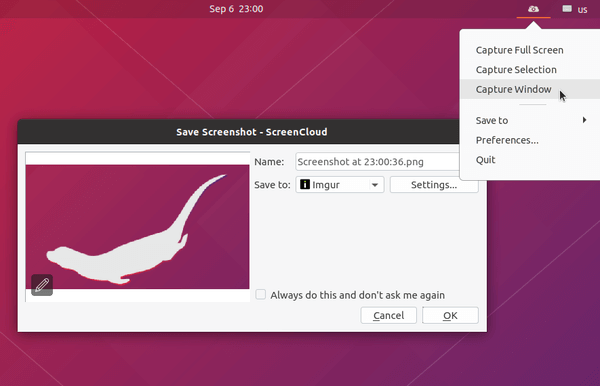Screen dimensions: 600x386
Task: Click the keyboard layout indicator icon
Action: (x=567, y=9)
